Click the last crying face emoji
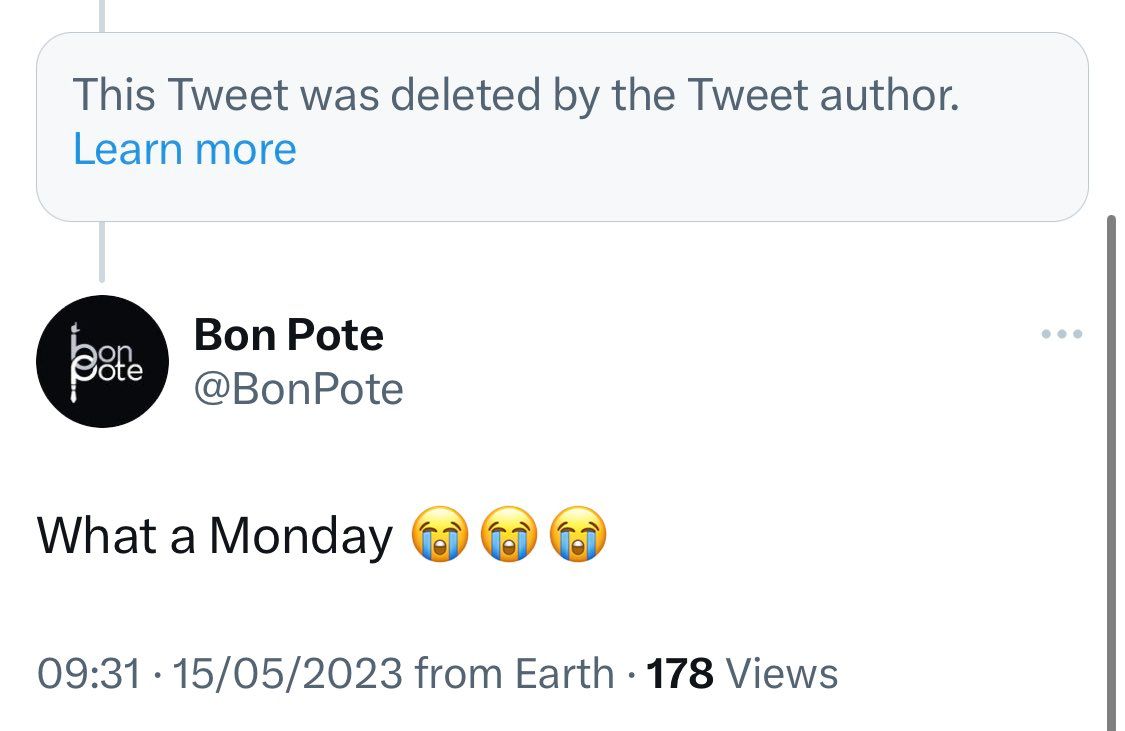This screenshot has width=1125, height=731. point(578,534)
